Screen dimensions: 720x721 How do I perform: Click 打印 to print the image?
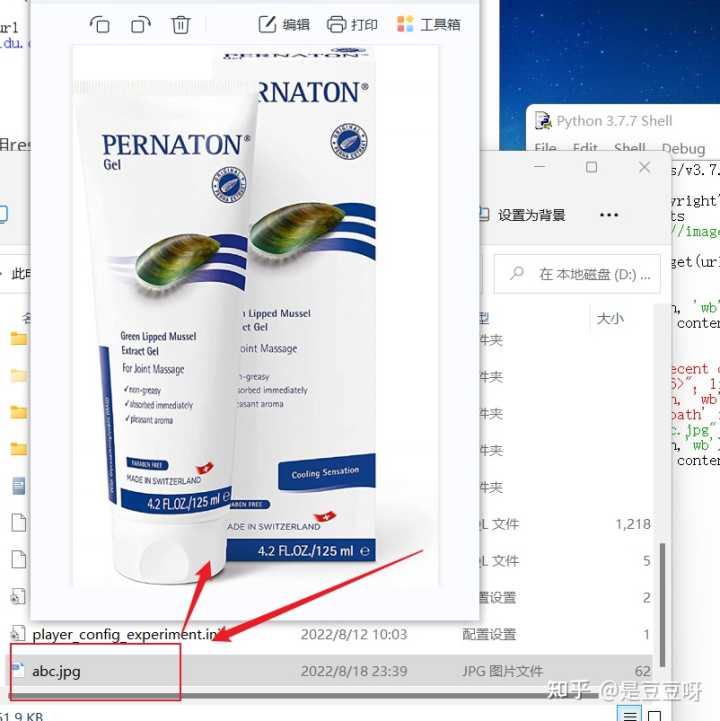[353, 24]
